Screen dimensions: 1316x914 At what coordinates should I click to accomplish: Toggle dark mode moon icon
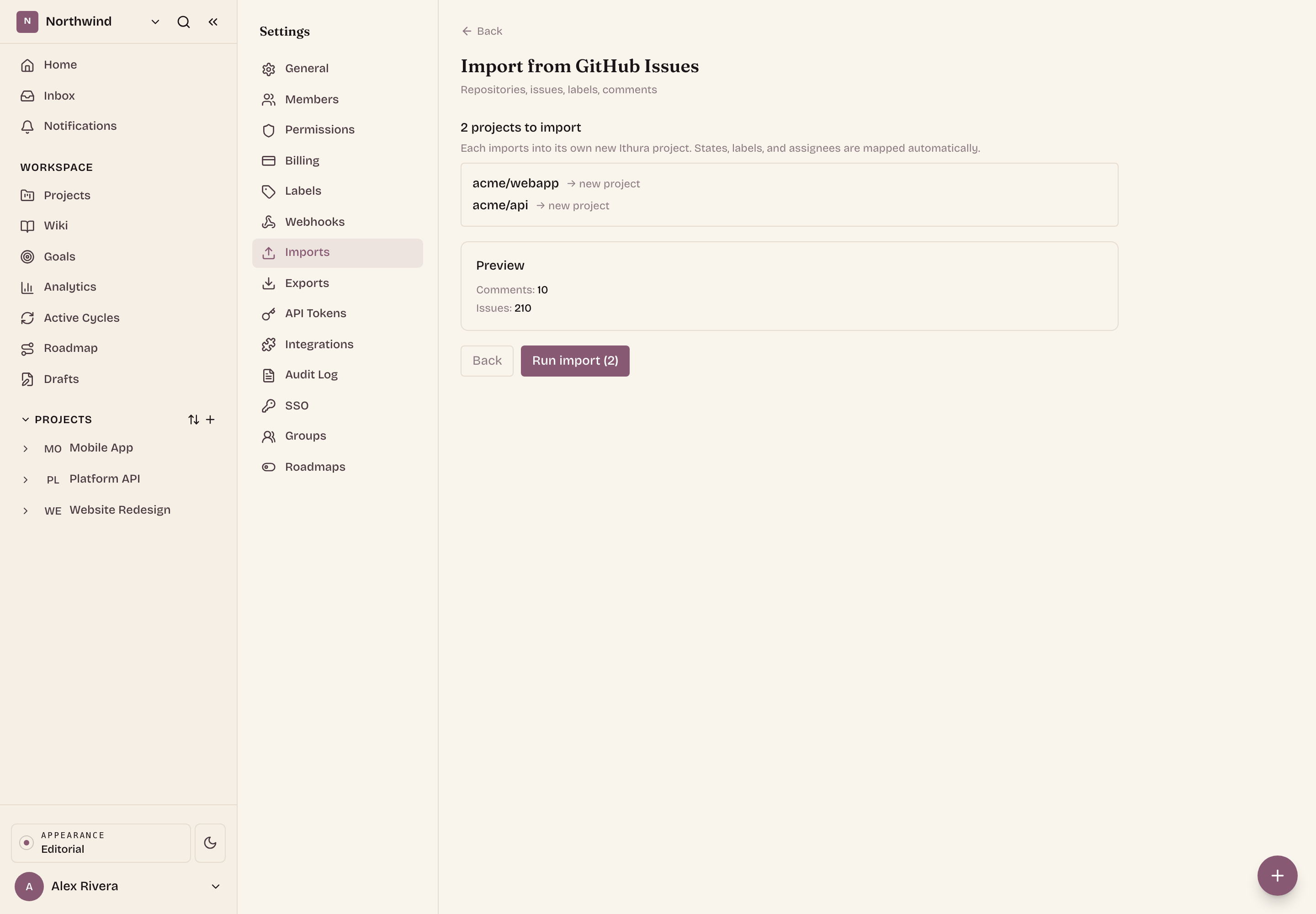click(x=210, y=843)
